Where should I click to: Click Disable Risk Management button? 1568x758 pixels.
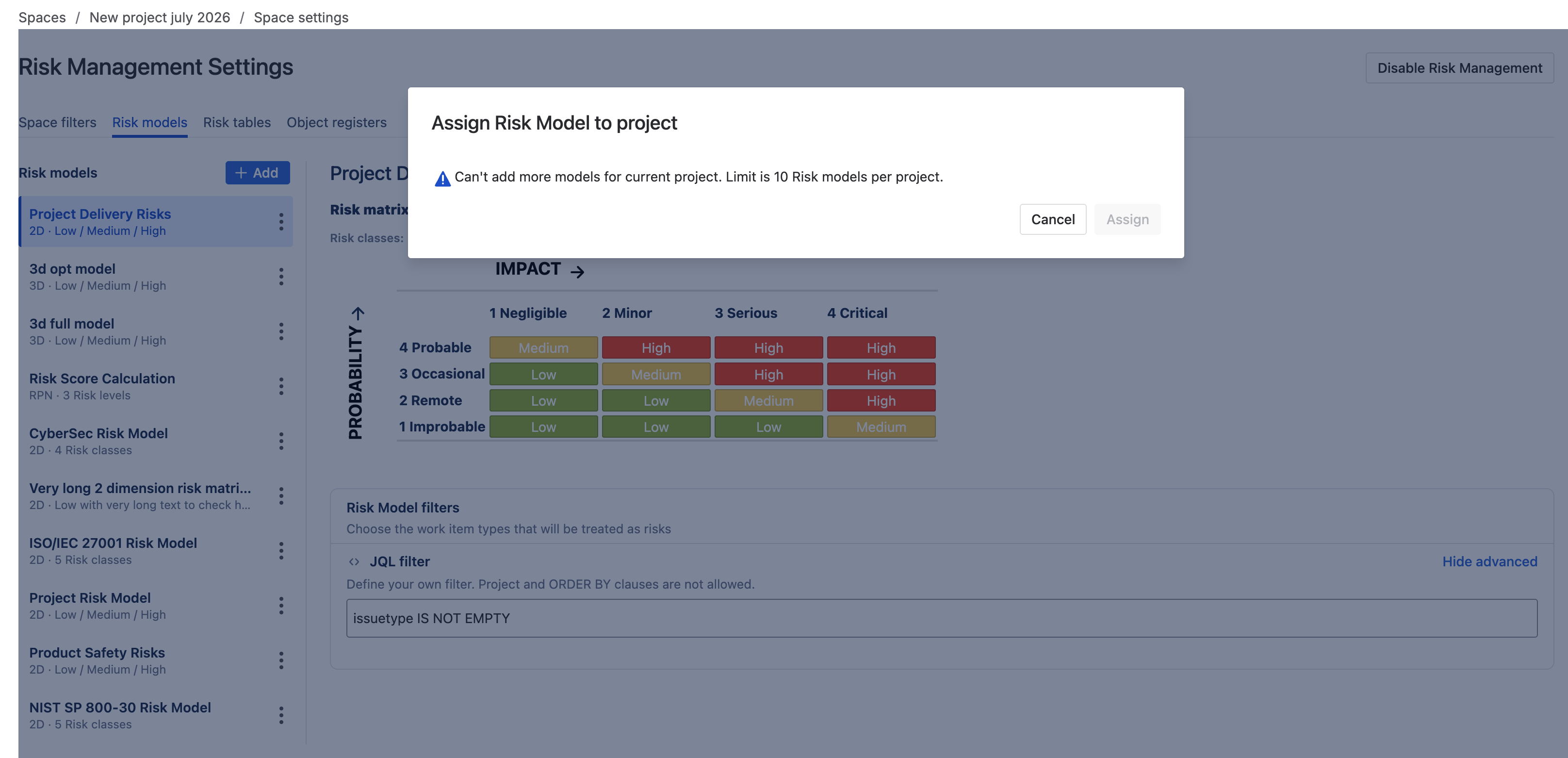tap(1460, 68)
